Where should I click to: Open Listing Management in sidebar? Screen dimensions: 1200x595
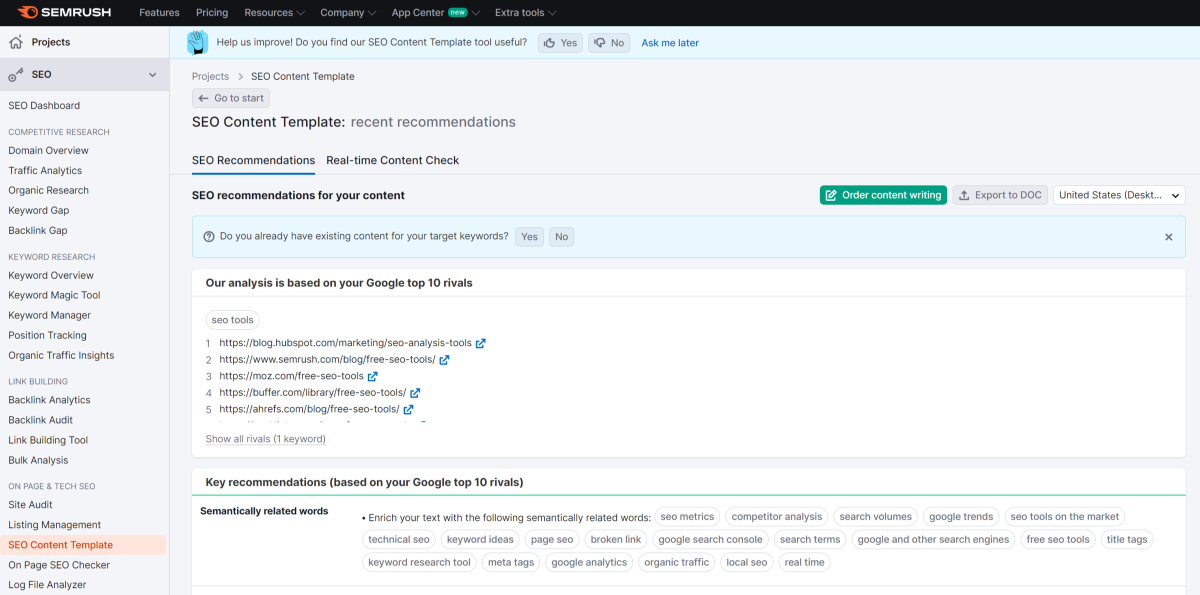pos(55,525)
